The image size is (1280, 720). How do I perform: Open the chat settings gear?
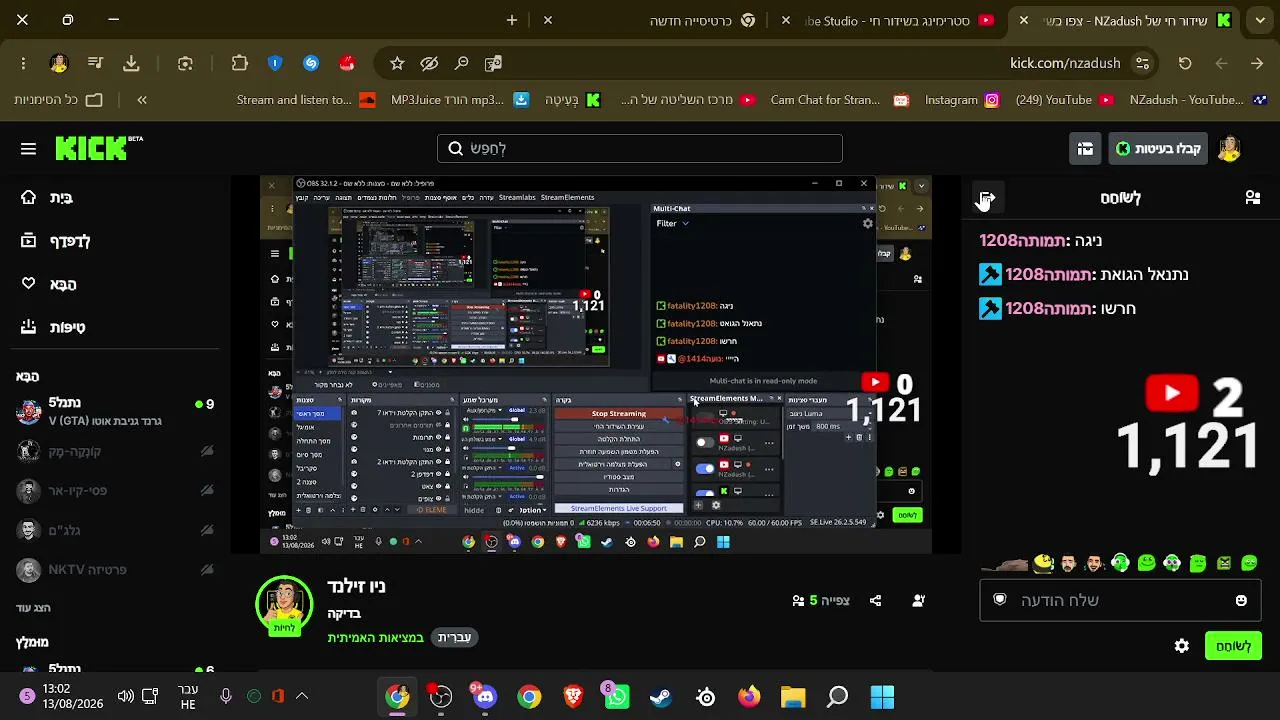coord(1182,646)
